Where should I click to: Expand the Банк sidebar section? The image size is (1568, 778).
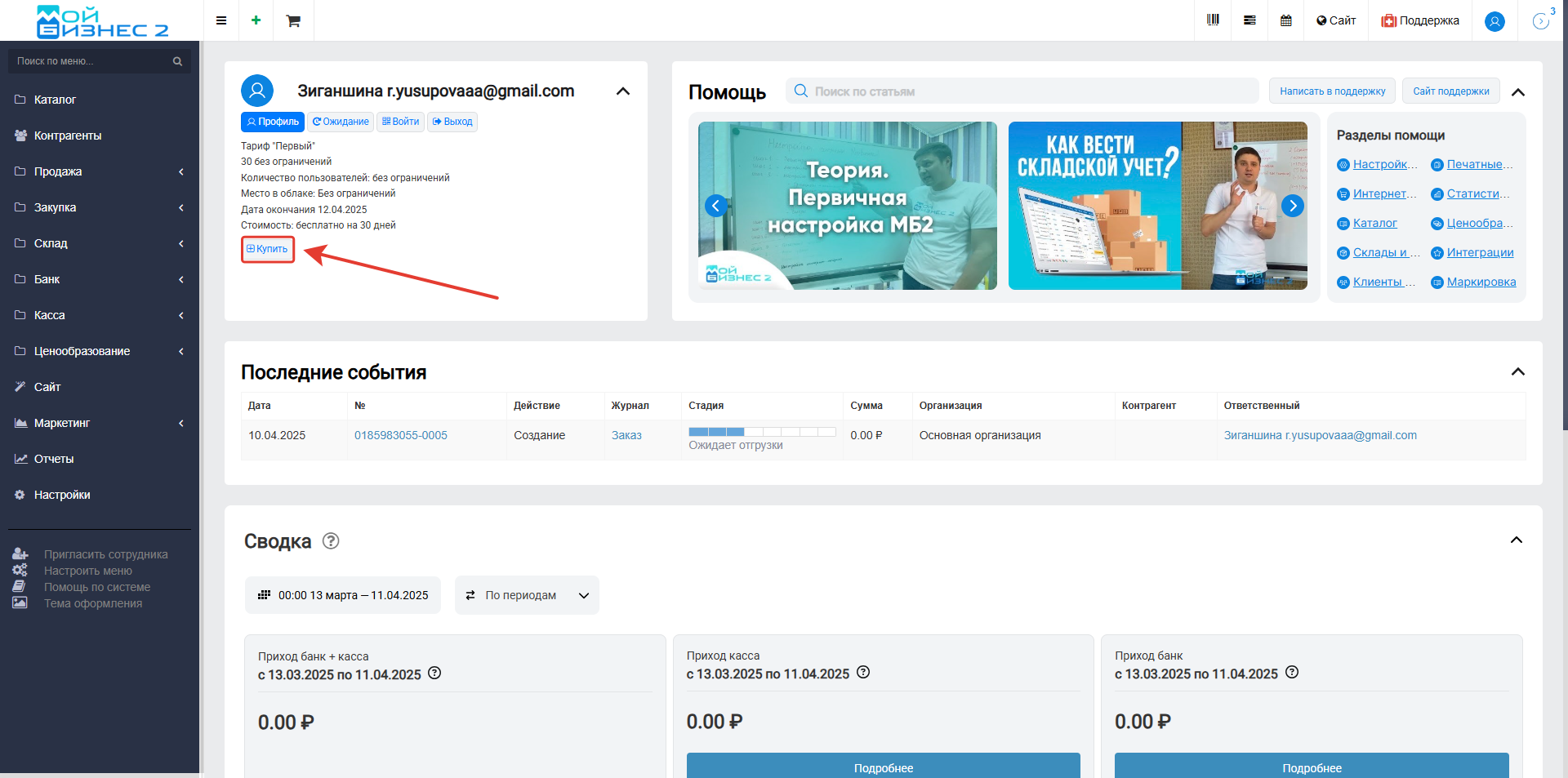pos(100,279)
